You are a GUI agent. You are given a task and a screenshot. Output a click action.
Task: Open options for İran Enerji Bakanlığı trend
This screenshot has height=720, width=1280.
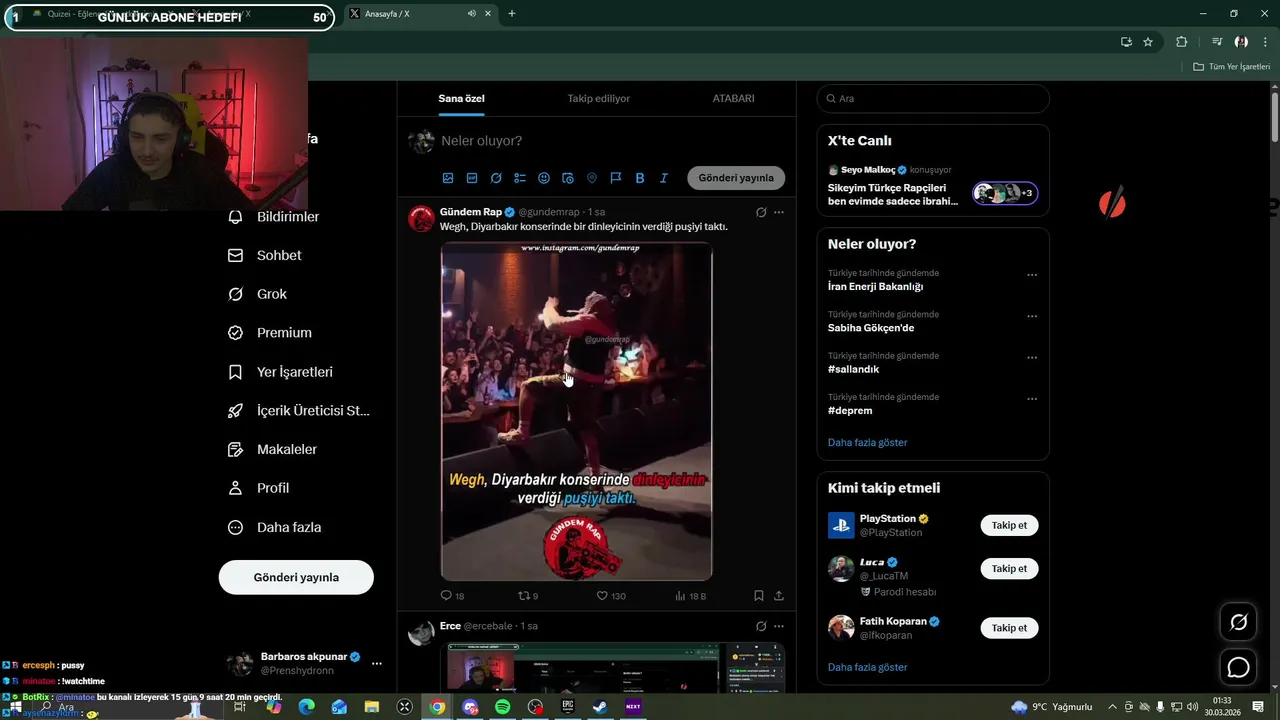[1032, 275]
